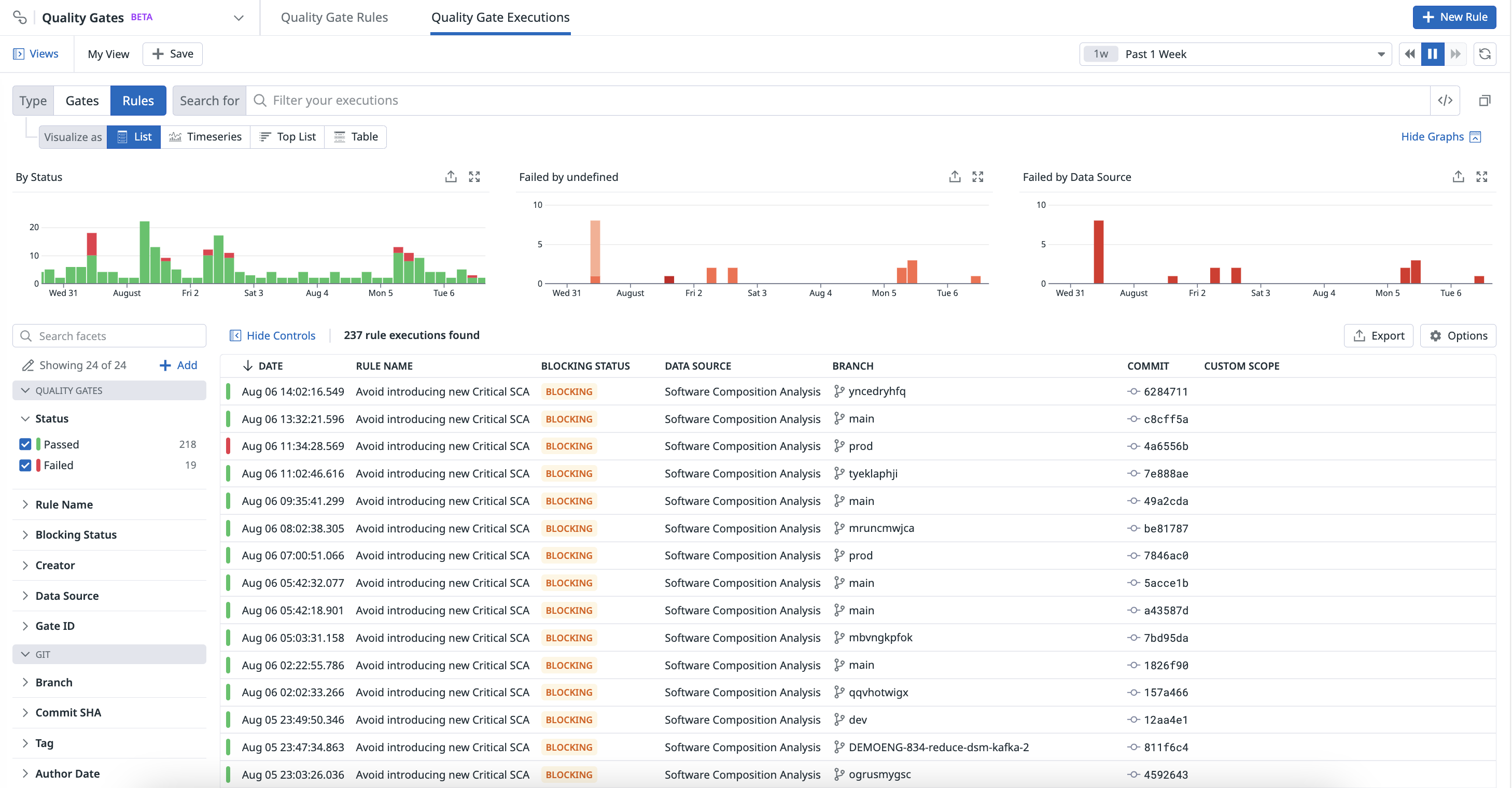The image size is (1512, 788).
Task: Expand Failed by undefined graph fullscreen
Action: (977, 177)
